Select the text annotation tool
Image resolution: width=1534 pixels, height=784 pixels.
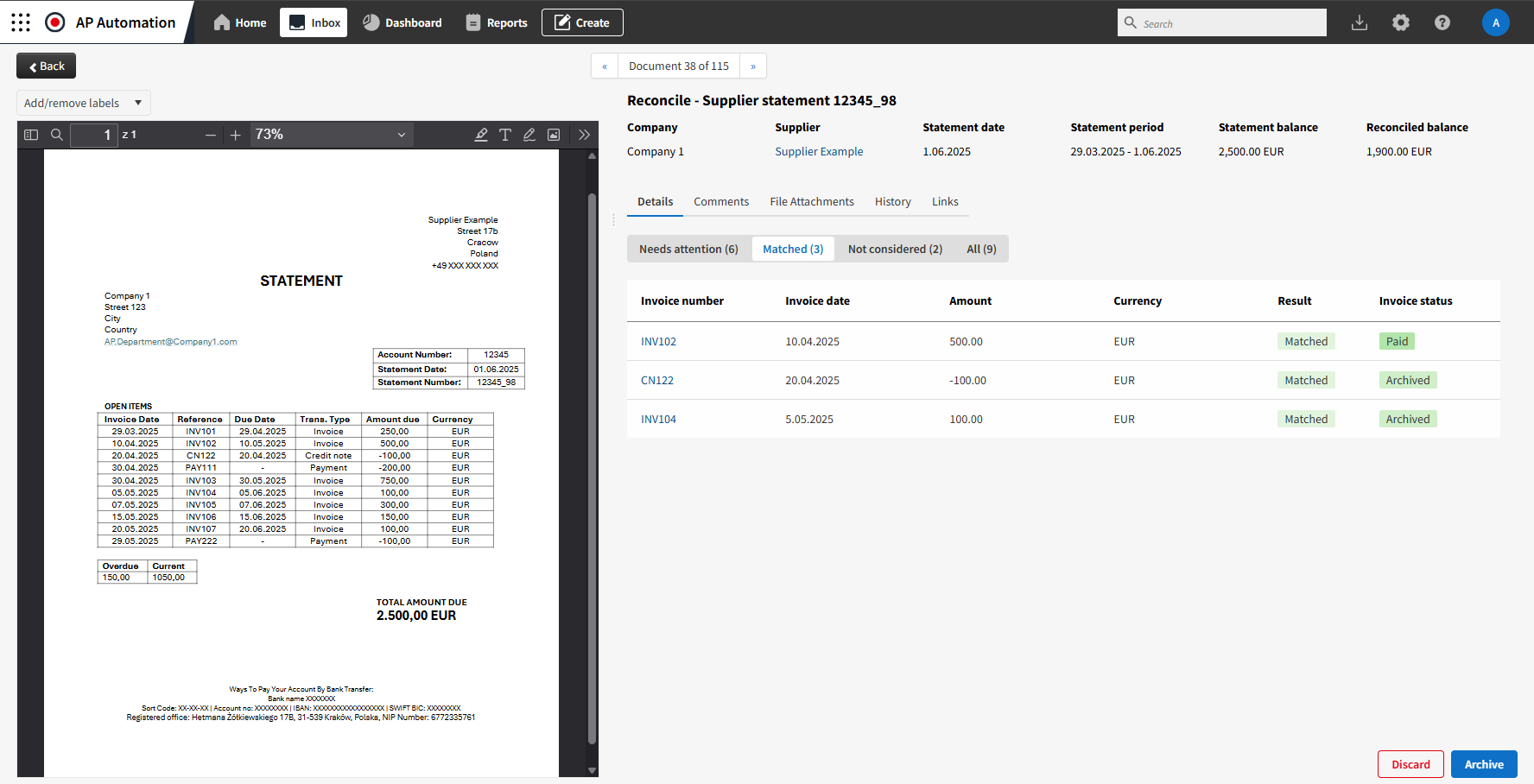click(505, 135)
